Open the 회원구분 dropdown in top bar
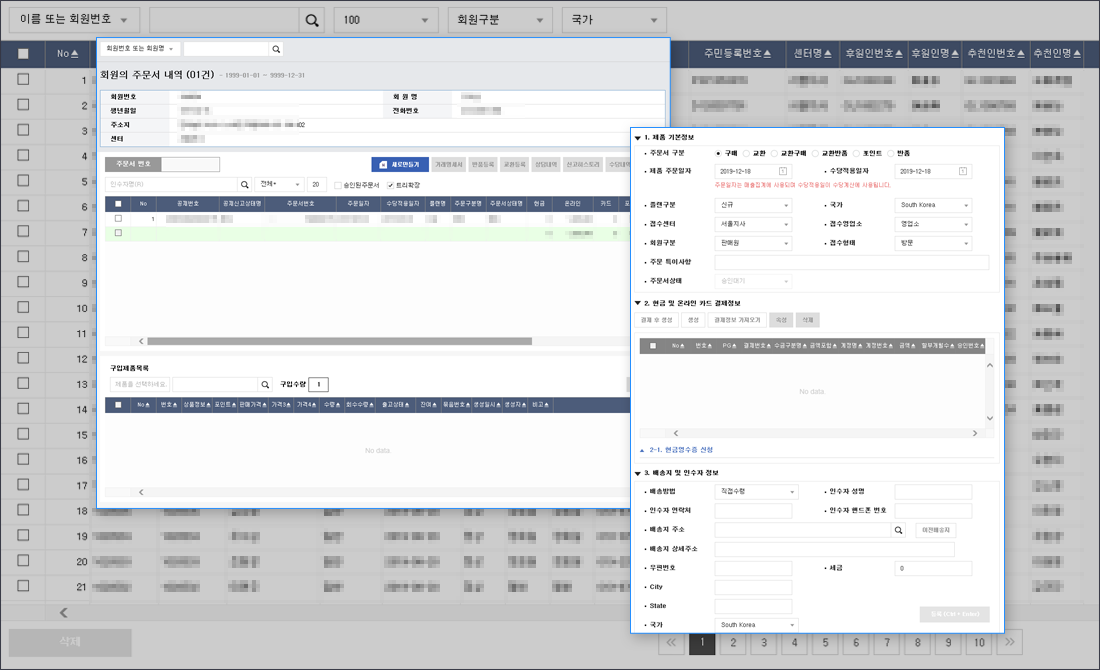The height and width of the screenshot is (670, 1100). click(x=500, y=20)
